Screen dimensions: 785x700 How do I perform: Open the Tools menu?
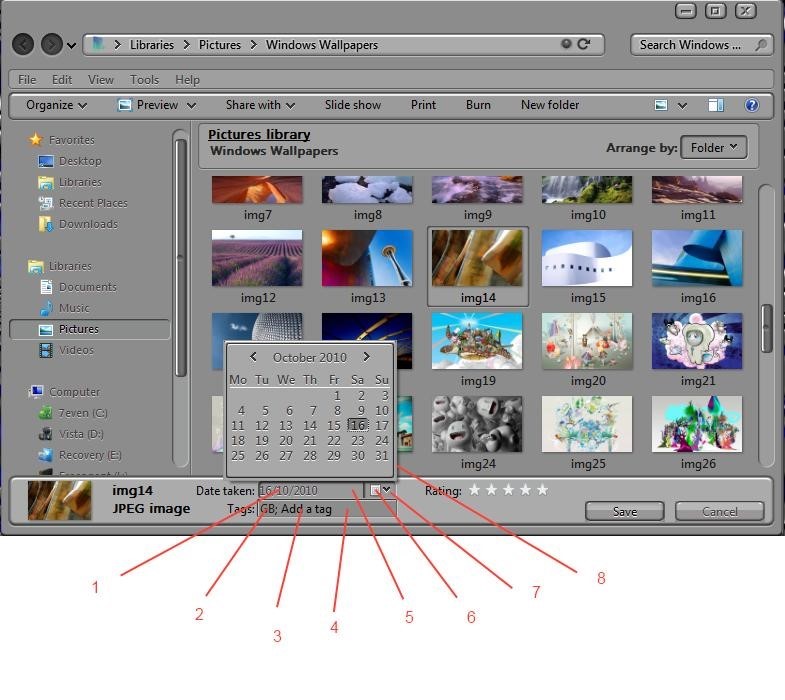(144, 80)
